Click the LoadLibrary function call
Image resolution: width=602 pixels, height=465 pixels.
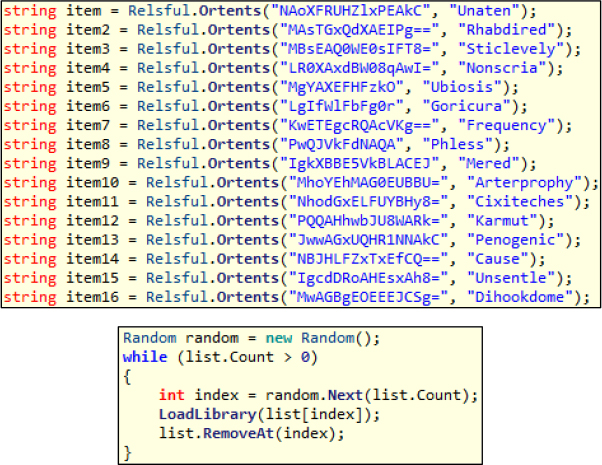[197, 414]
